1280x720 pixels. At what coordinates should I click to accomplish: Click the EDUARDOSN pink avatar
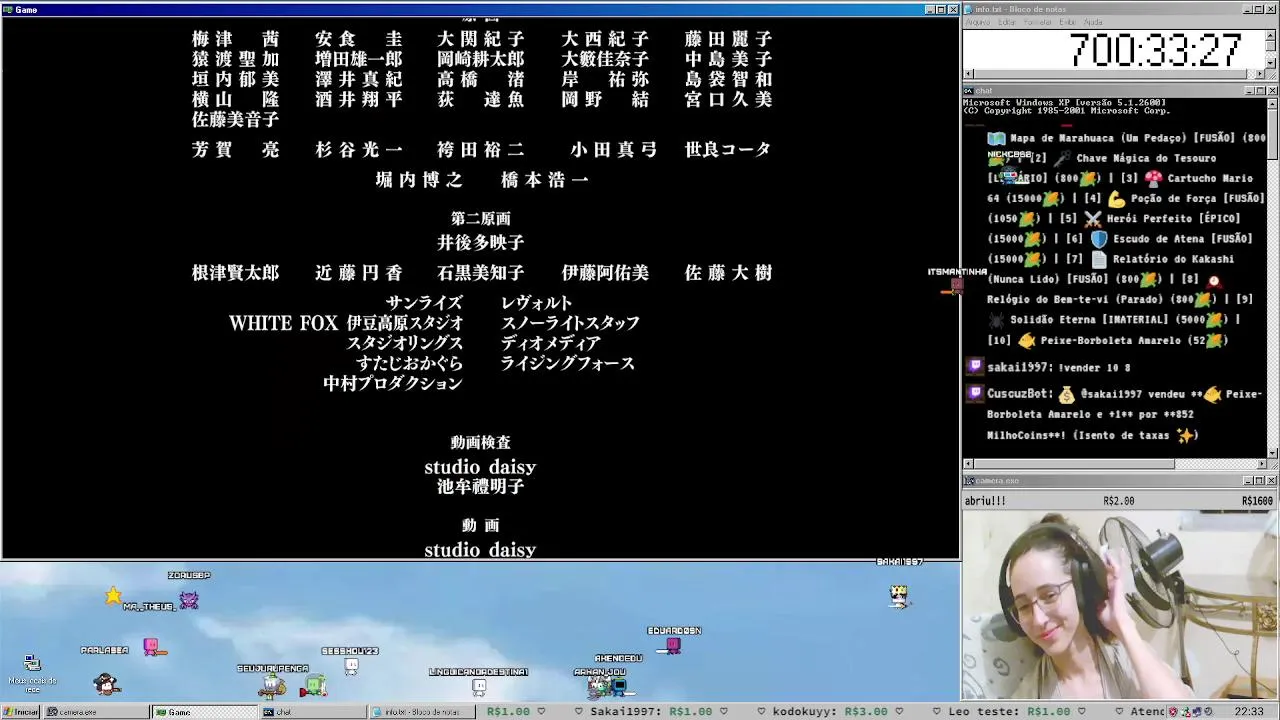click(x=672, y=646)
